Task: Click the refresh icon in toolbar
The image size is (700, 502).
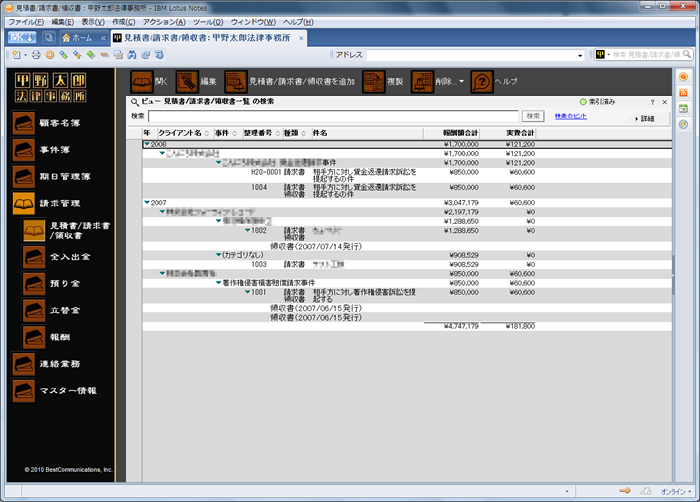Action: pos(146,54)
